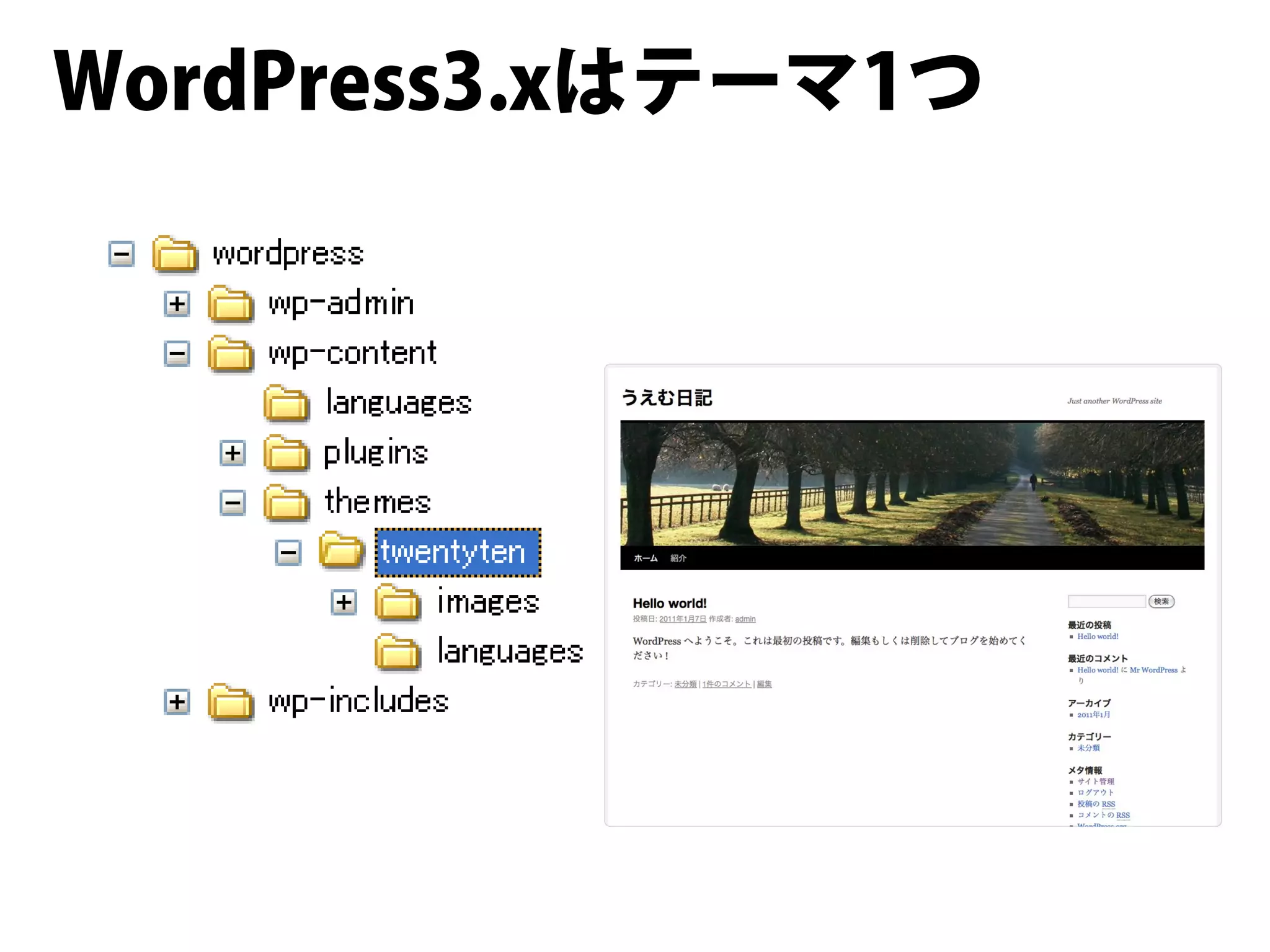Click the folder icon of languages under twentyten
This screenshot has width=1270, height=952.
tap(398, 652)
